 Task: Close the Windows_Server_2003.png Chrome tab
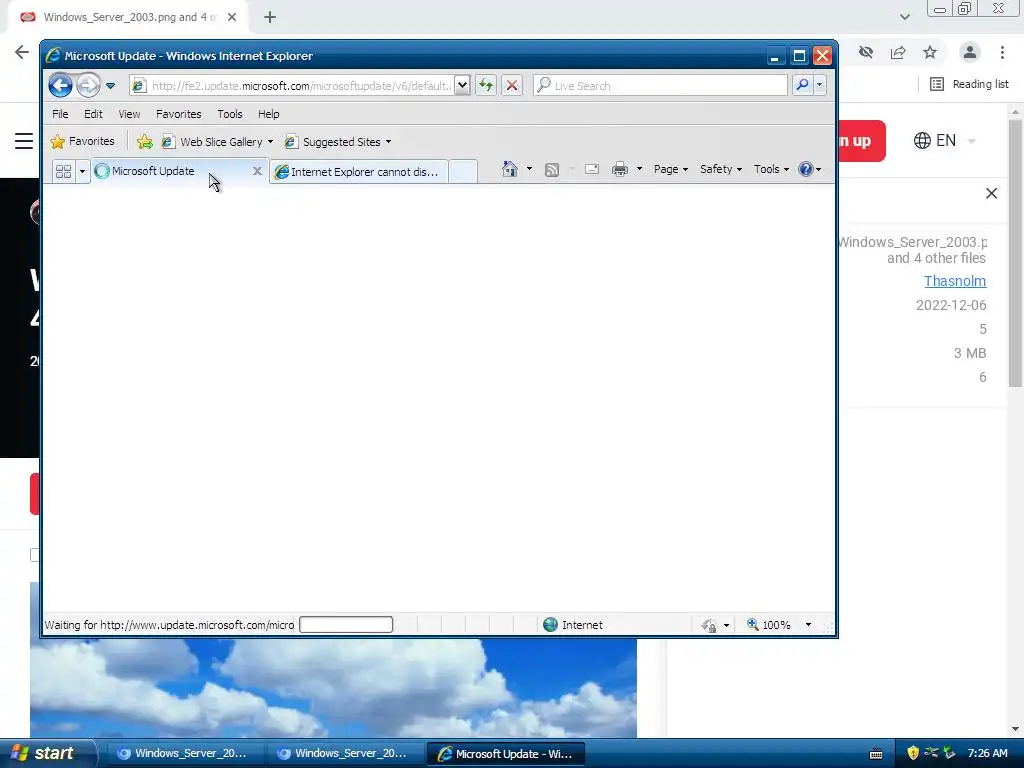pyautogui.click(x=232, y=17)
